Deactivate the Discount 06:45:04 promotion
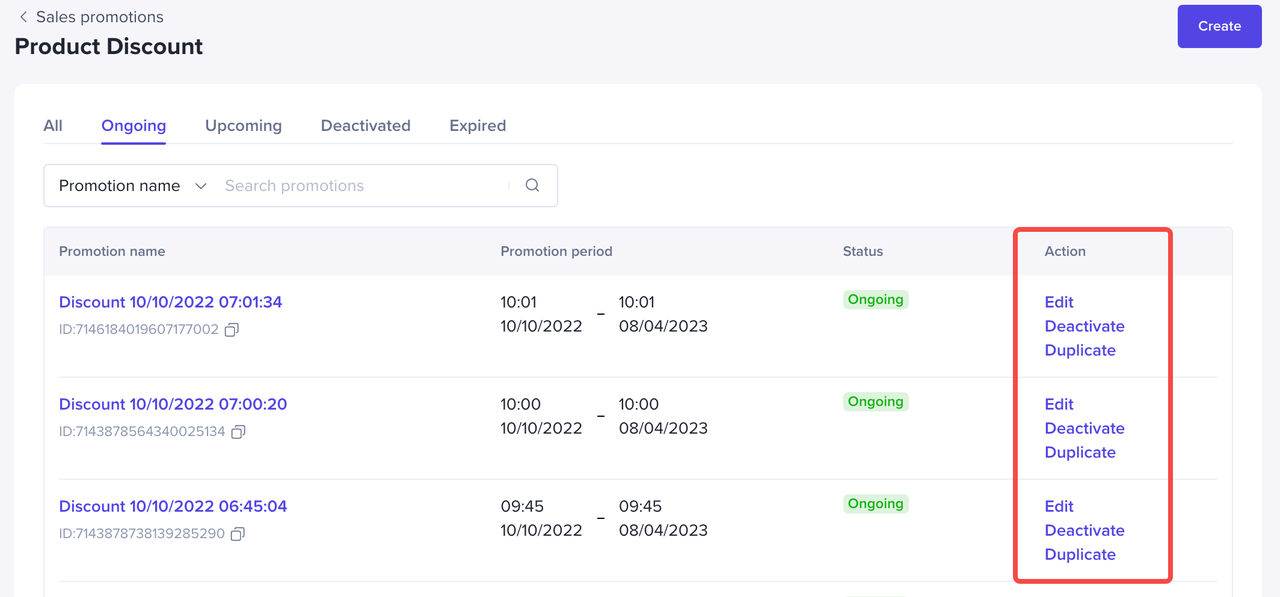The width and height of the screenshot is (1280, 597). click(1084, 530)
